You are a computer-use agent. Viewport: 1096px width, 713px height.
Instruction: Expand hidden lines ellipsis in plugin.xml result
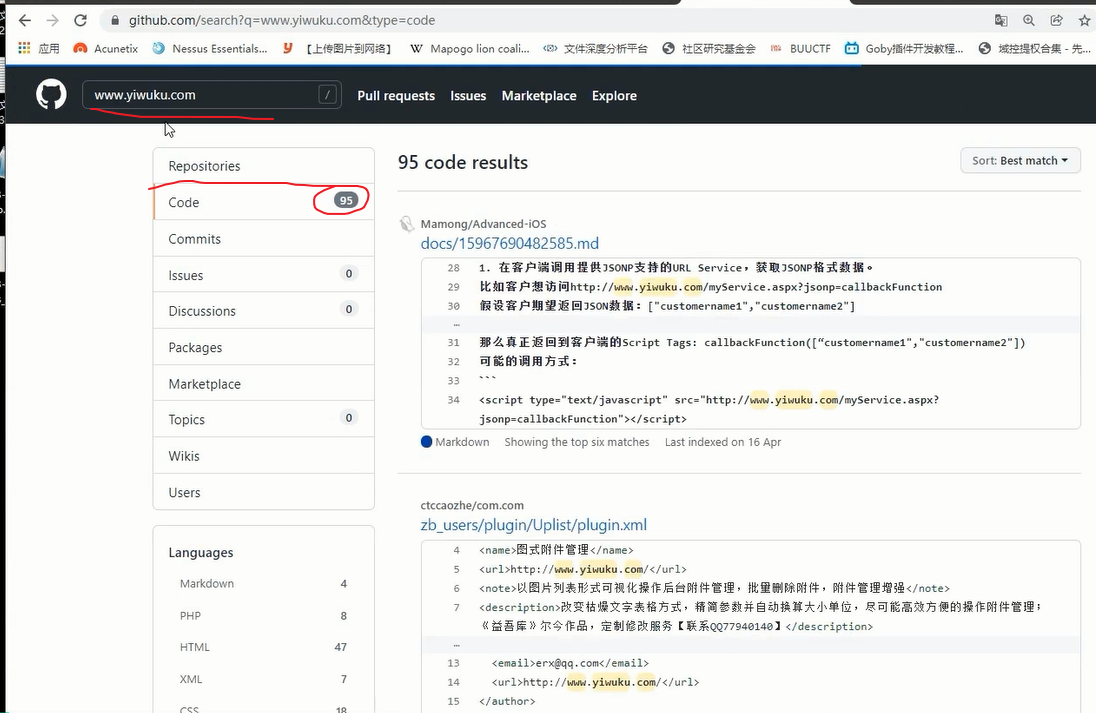coord(456,644)
